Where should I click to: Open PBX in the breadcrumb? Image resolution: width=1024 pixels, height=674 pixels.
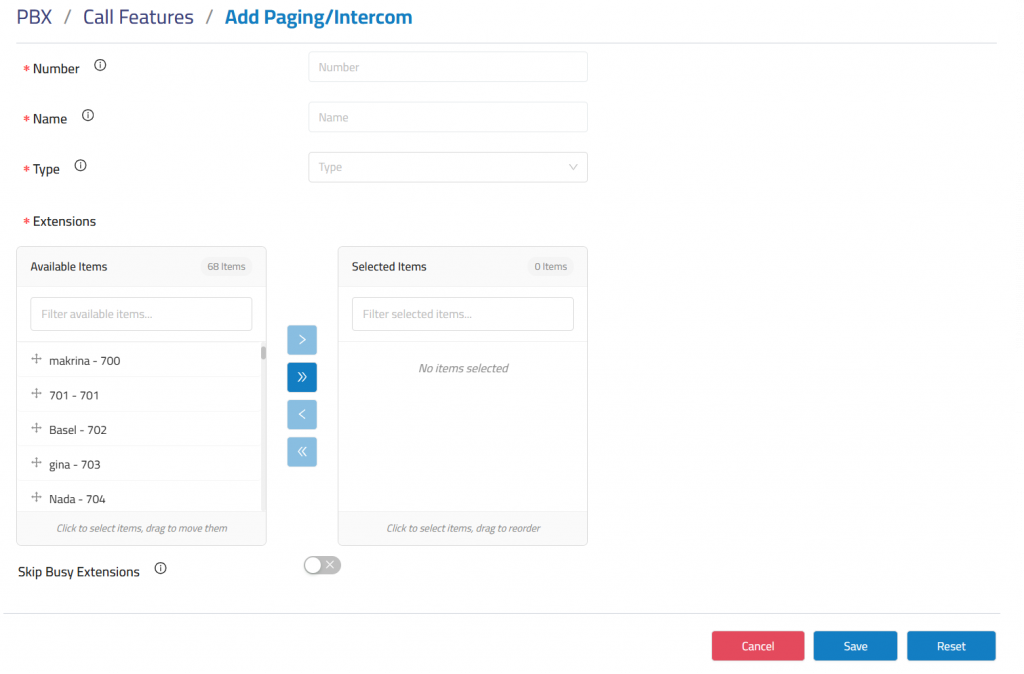point(34,17)
